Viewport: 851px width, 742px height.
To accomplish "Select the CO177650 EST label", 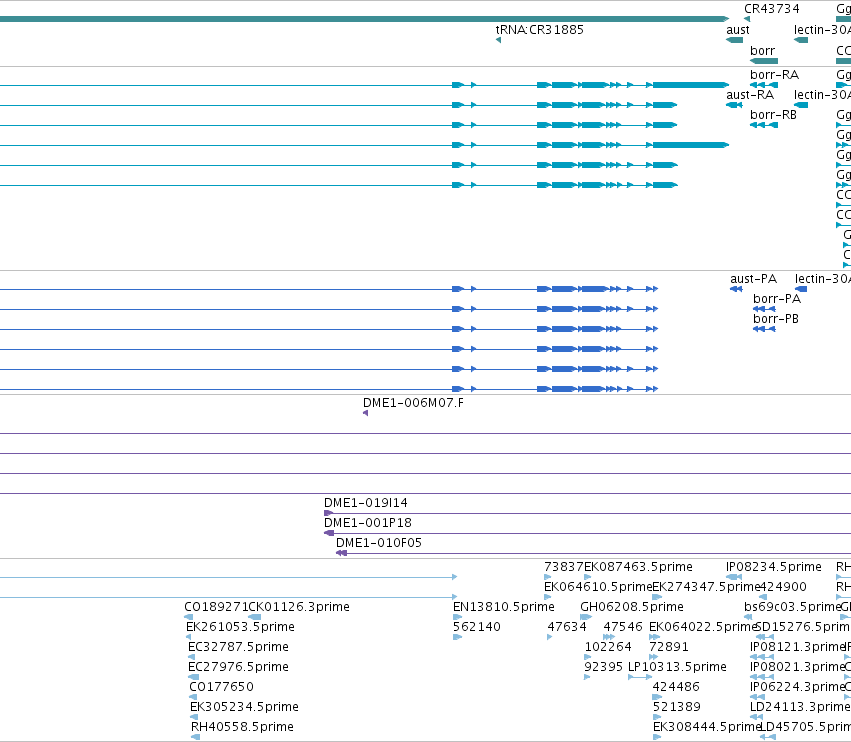I will tap(221, 687).
